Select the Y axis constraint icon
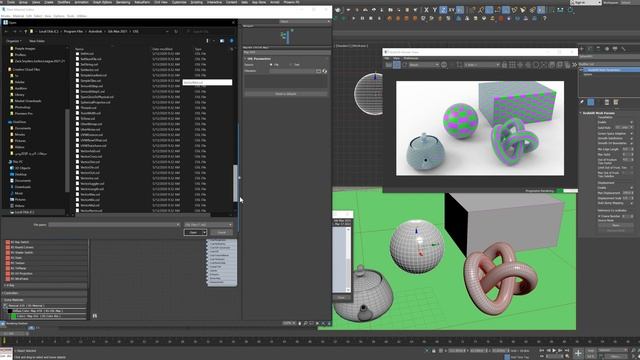The height and width of the screenshot is (360, 640). coord(435,10)
